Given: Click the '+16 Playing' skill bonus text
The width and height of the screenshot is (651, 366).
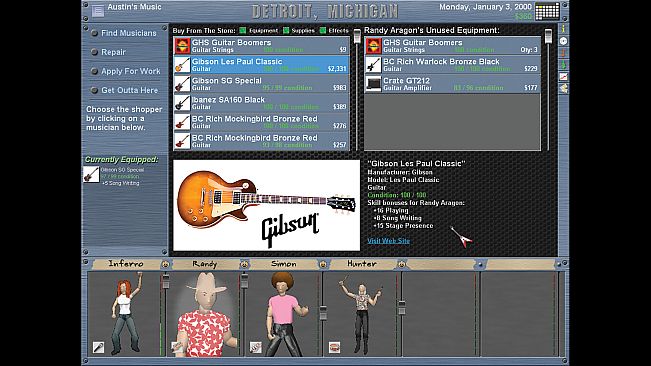Looking at the screenshot, I should coord(391,210).
